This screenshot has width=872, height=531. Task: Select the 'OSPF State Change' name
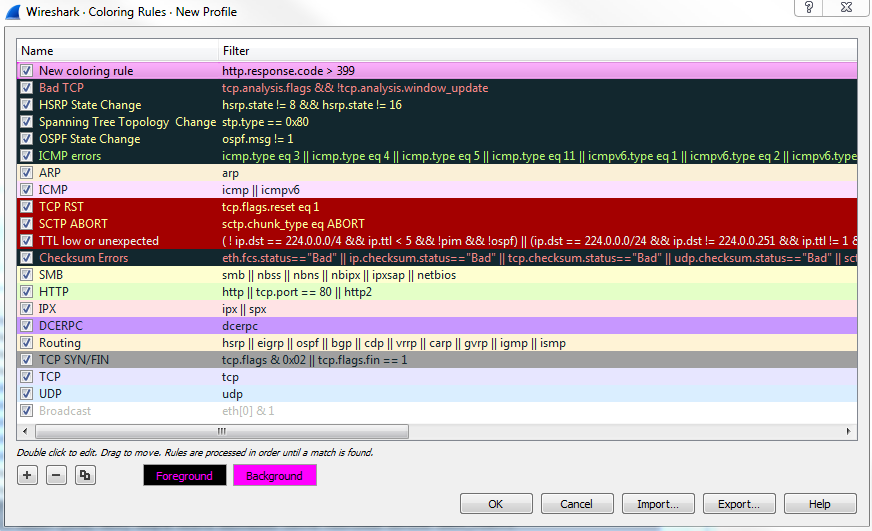(90, 138)
